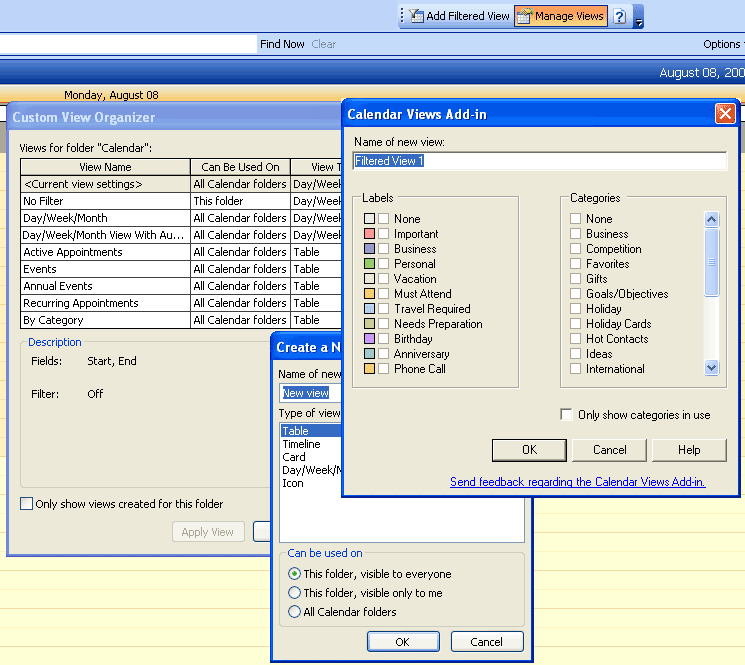745x665 pixels.
Task: Click the Name of new view text field
Action: [540, 161]
